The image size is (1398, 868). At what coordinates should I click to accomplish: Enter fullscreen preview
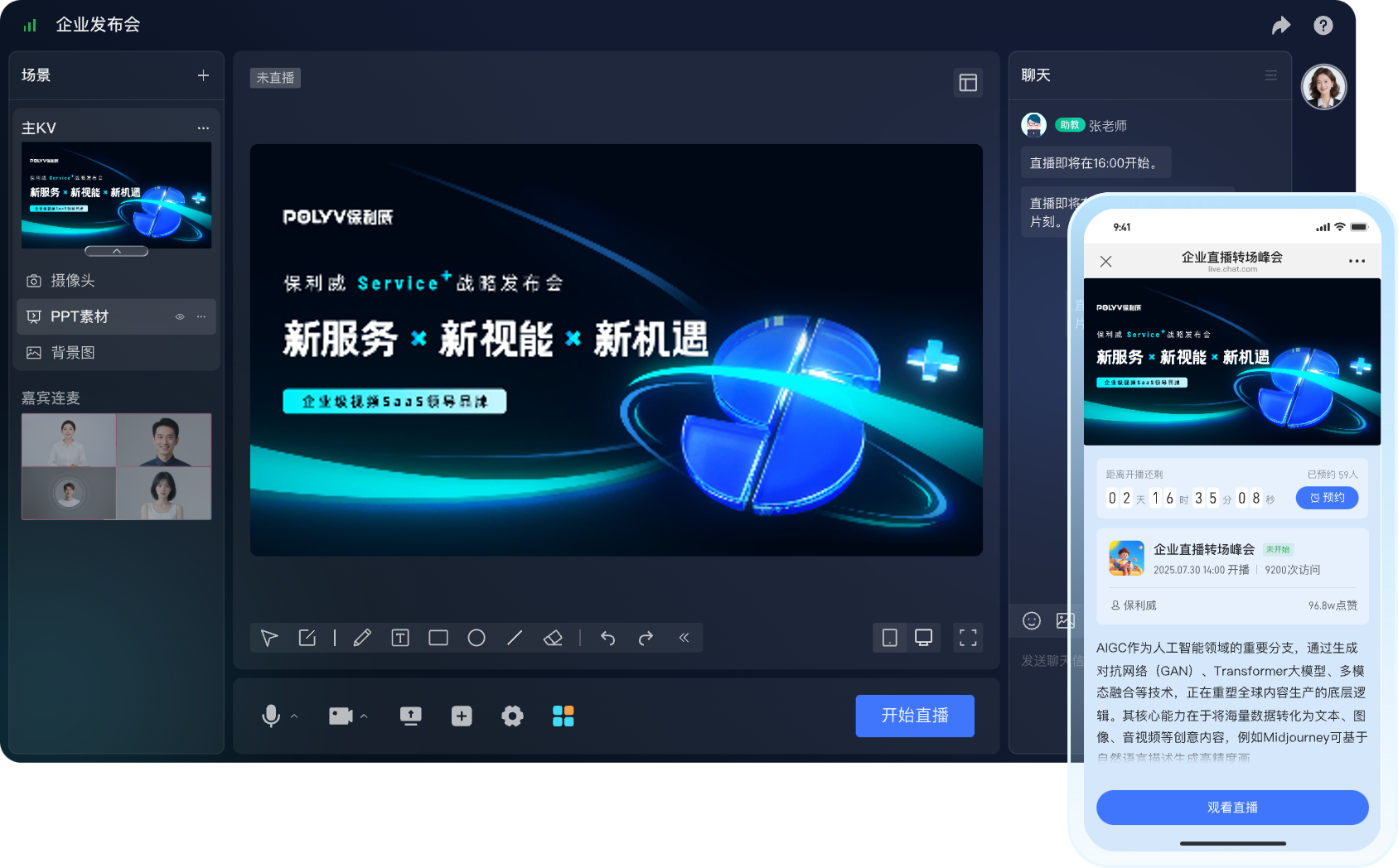click(x=968, y=638)
